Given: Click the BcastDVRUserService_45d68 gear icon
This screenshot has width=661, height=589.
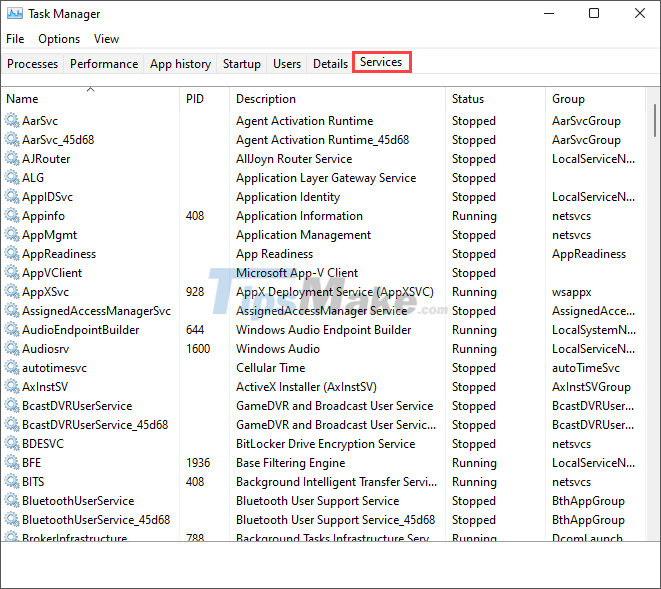Looking at the screenshot, I should pyautogui.click(x=12, y=424).
